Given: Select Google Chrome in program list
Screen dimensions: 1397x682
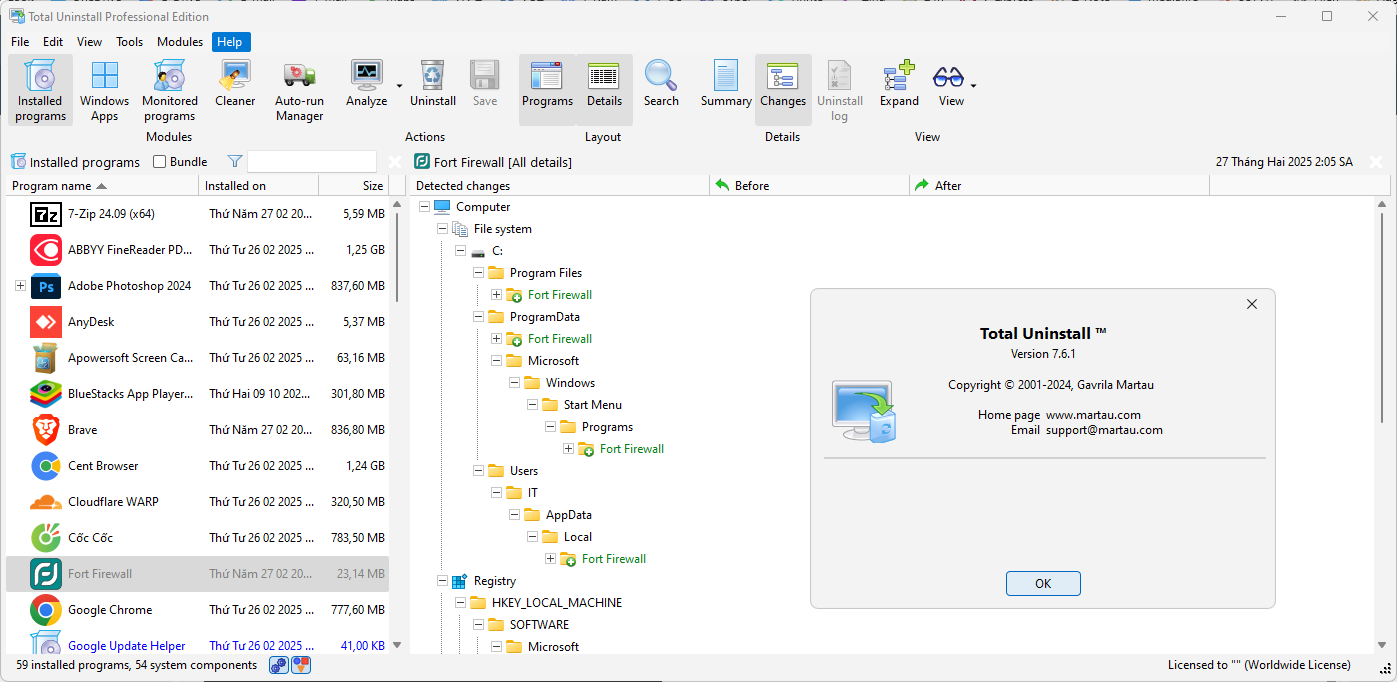Looking at the screenshot, I should tap(197, 610).
